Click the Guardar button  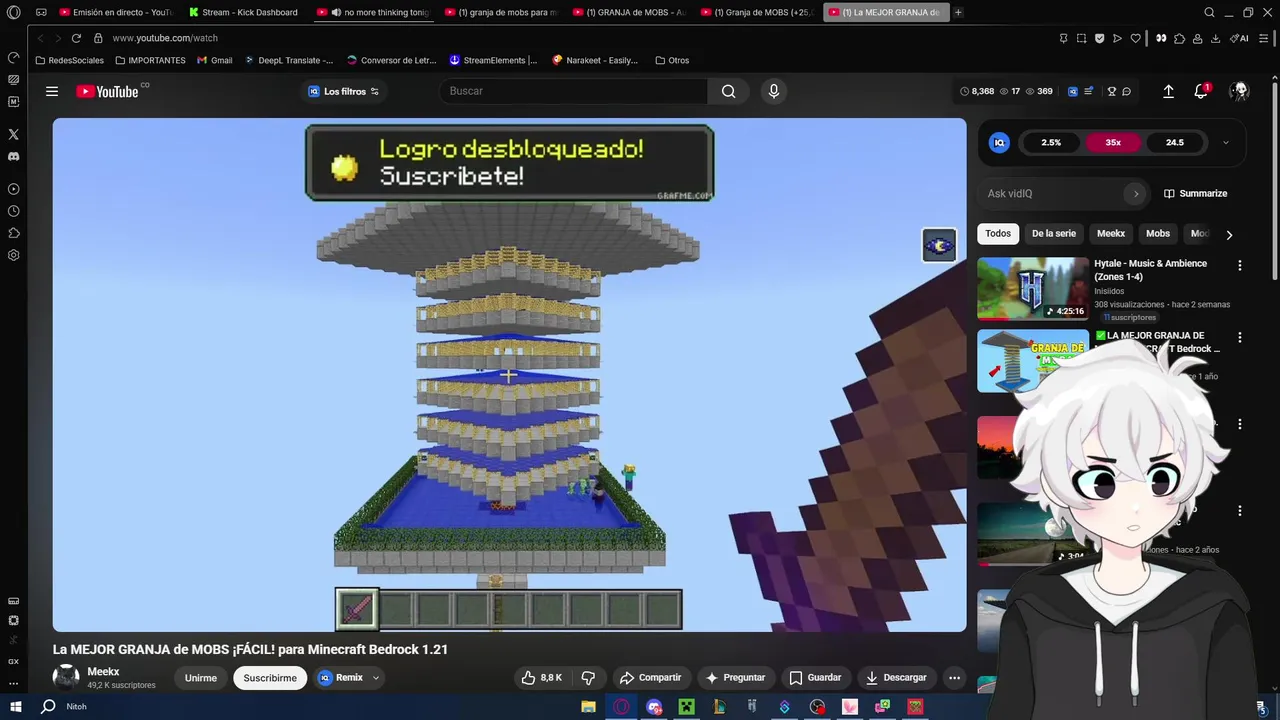tap(815, 677)
